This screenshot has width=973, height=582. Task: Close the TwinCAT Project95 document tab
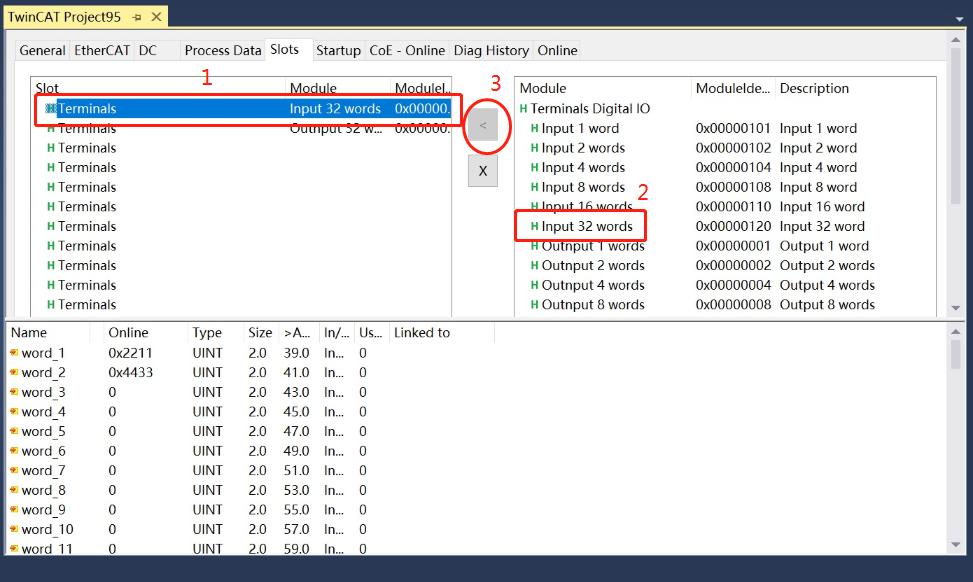(156, 17)
